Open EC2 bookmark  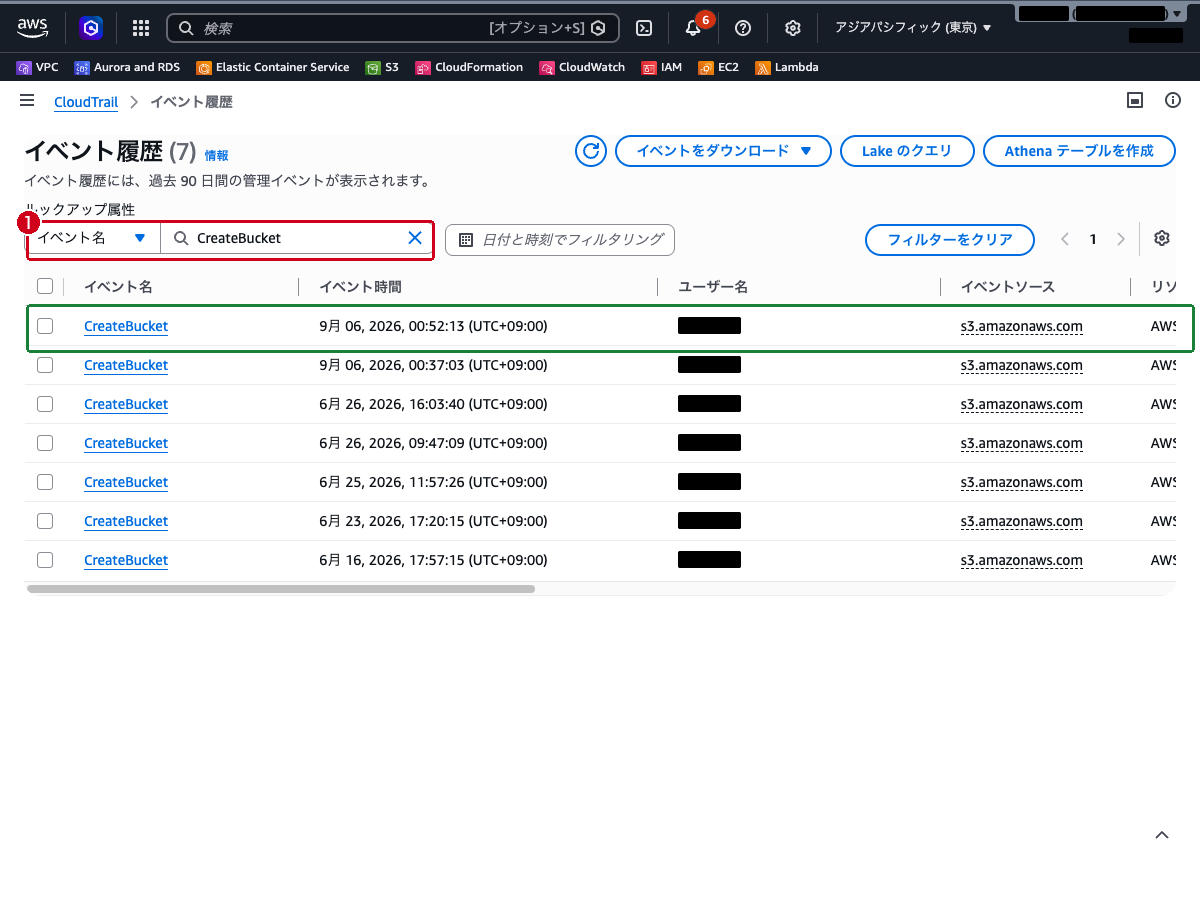[718, 67]
